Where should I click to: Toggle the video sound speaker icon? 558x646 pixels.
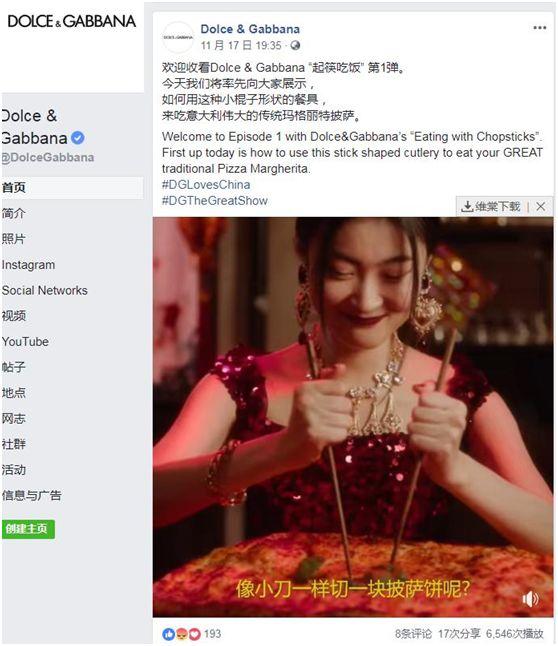[530, 598]
